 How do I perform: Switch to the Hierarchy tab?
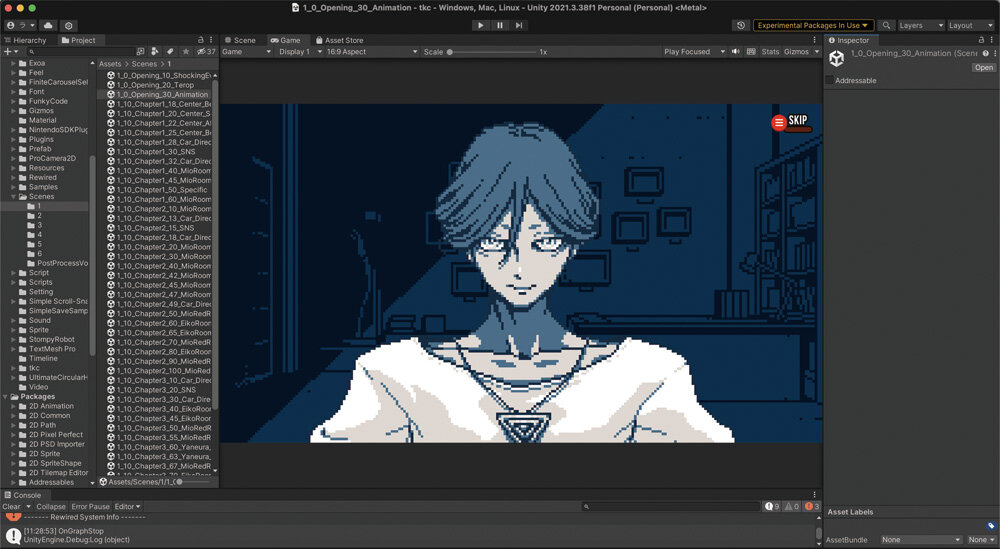(x=26, y=40)
